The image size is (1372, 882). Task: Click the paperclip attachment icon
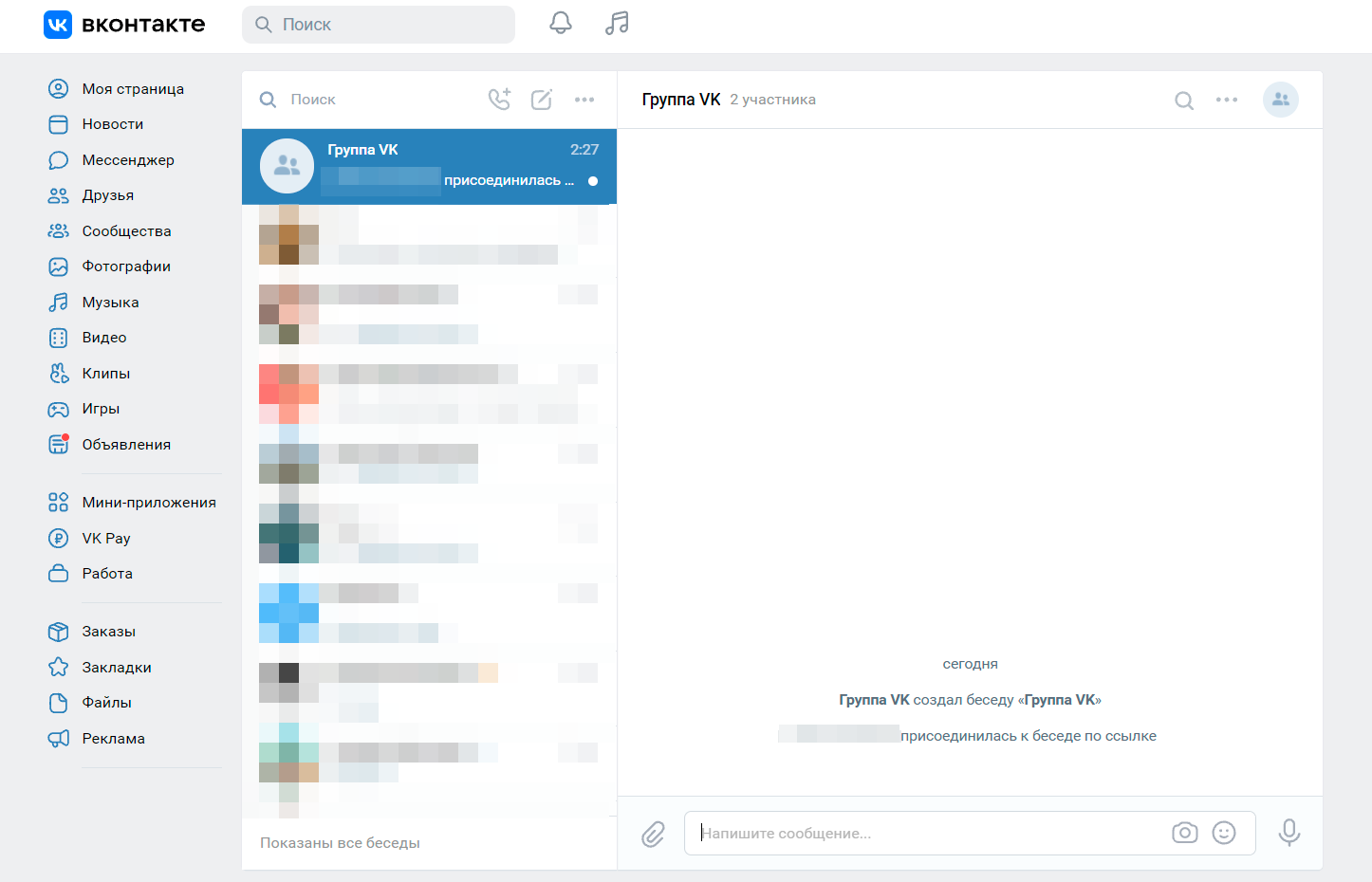[x=653, y=834]
